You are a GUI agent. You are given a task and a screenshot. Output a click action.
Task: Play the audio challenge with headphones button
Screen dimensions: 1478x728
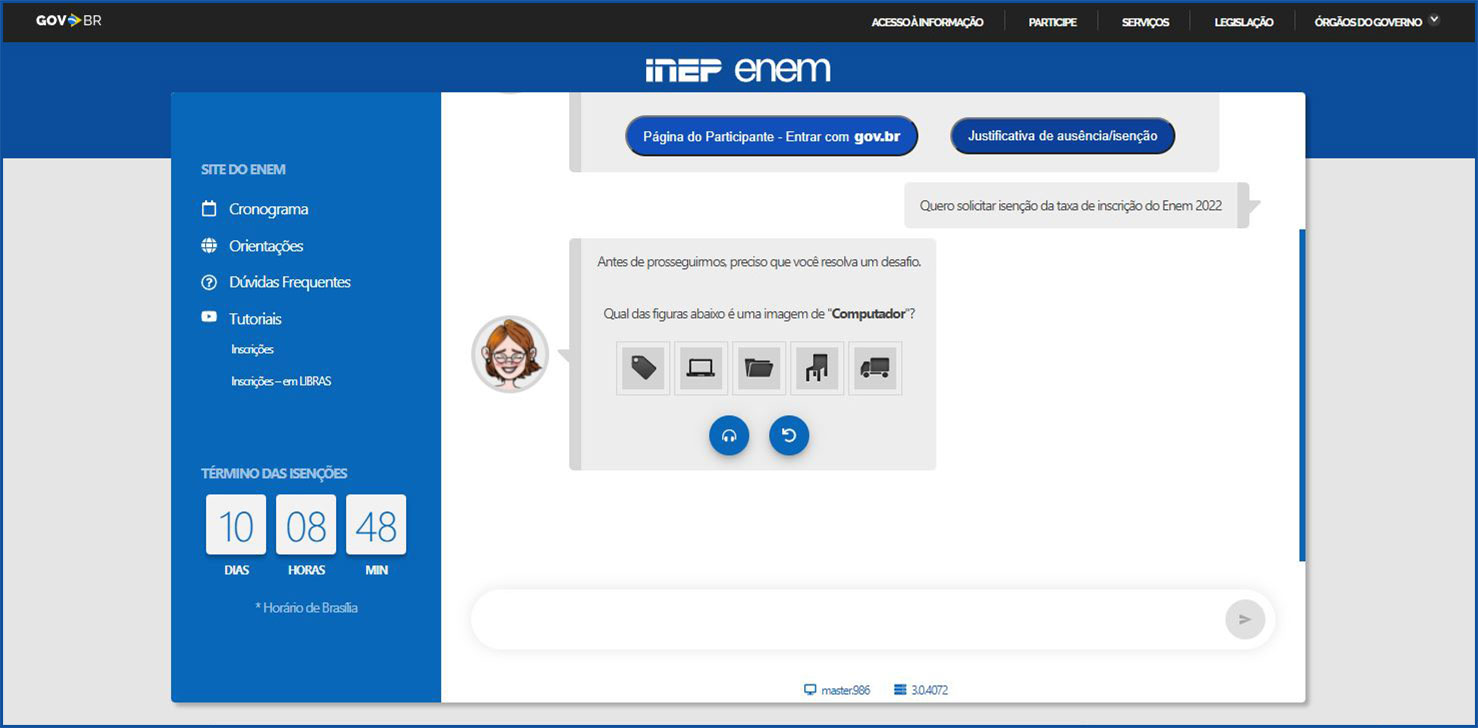[x=729, y=435]
